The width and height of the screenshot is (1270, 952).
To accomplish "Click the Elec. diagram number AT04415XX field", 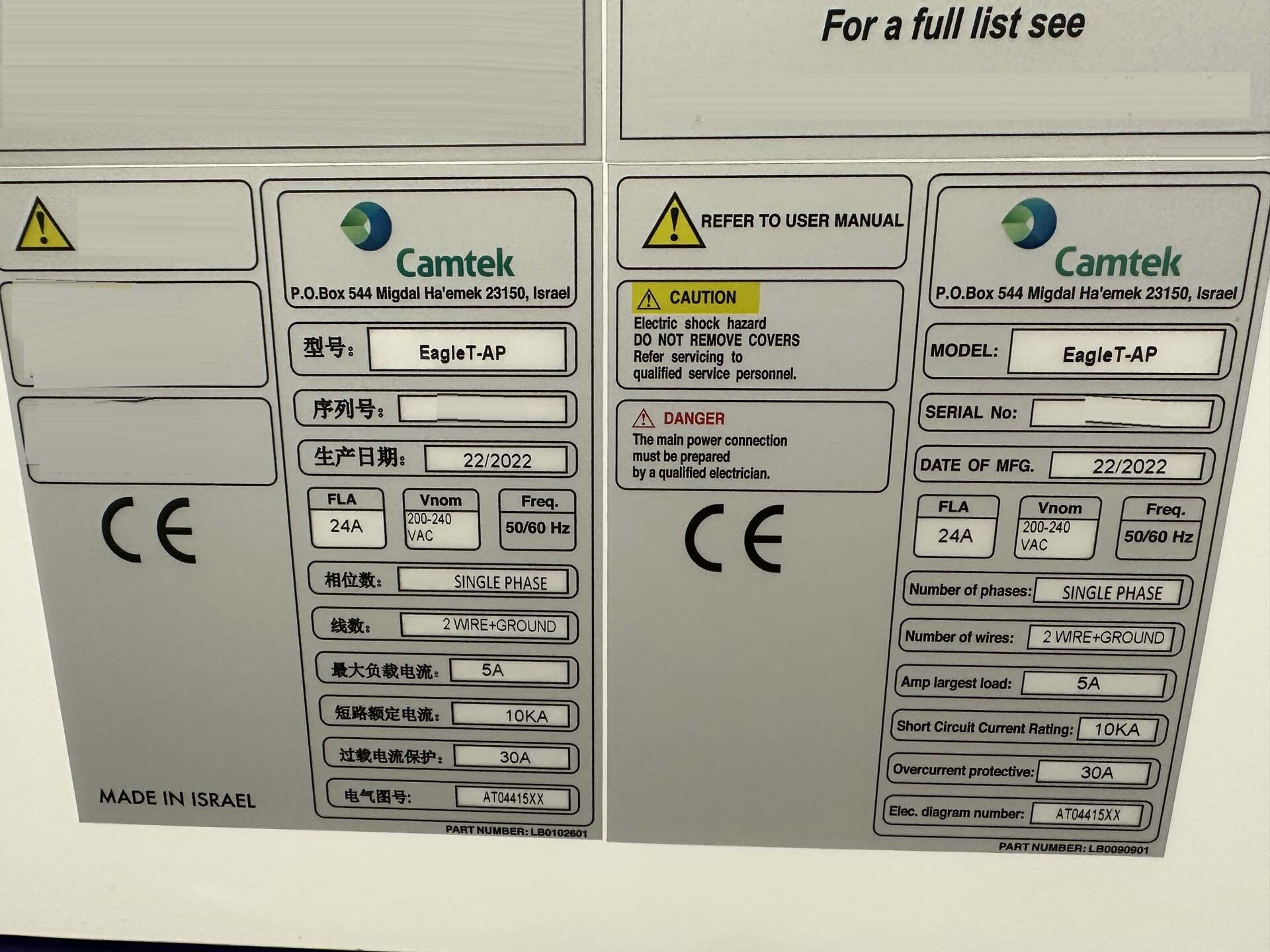I will coord(1087,814).
